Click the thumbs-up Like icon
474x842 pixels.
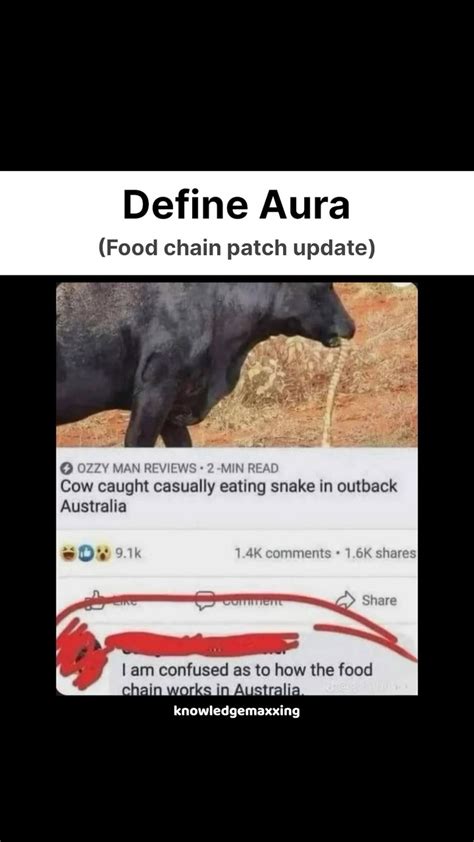point(97,600)
